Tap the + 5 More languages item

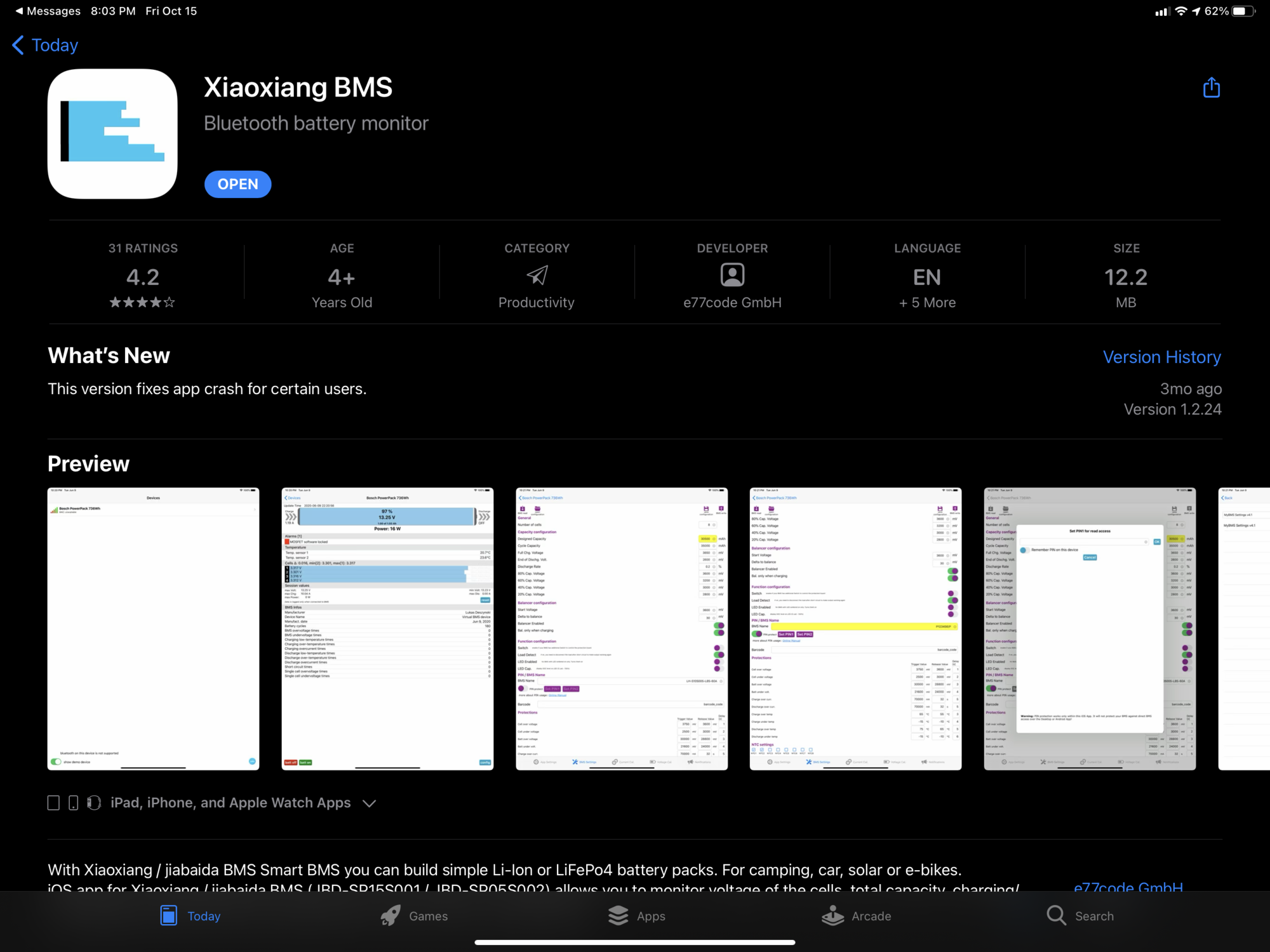927,303
